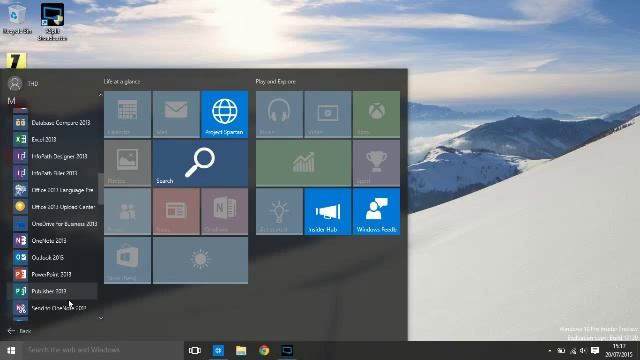Open Send to OneNote 2013 entry
640x360 pixels.
[52, 308]
